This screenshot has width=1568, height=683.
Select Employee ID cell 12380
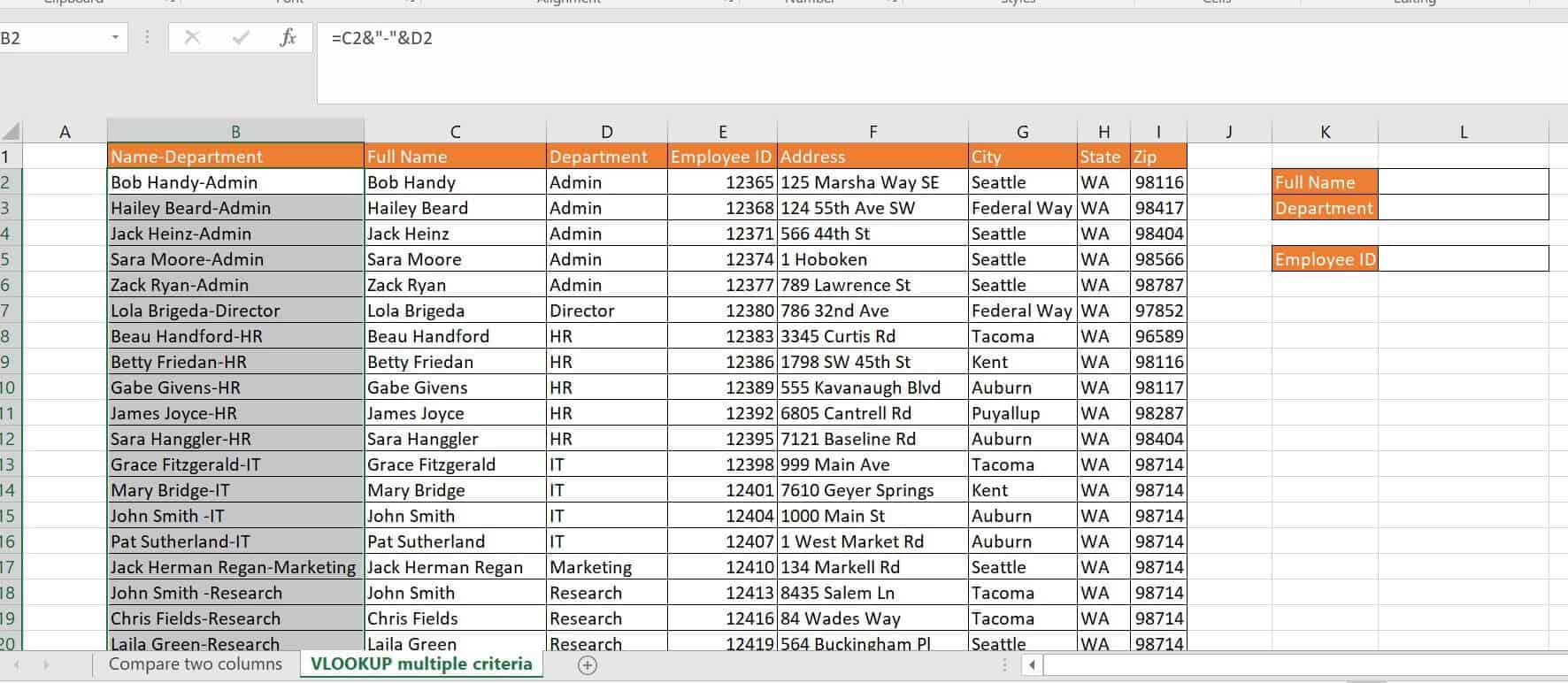[722, 311]
